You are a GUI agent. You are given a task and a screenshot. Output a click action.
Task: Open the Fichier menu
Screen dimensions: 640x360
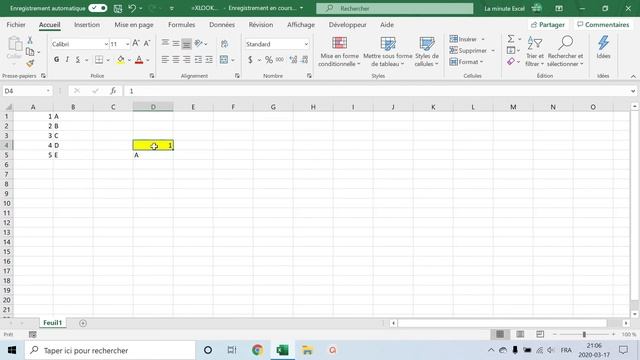click(16, 24)
